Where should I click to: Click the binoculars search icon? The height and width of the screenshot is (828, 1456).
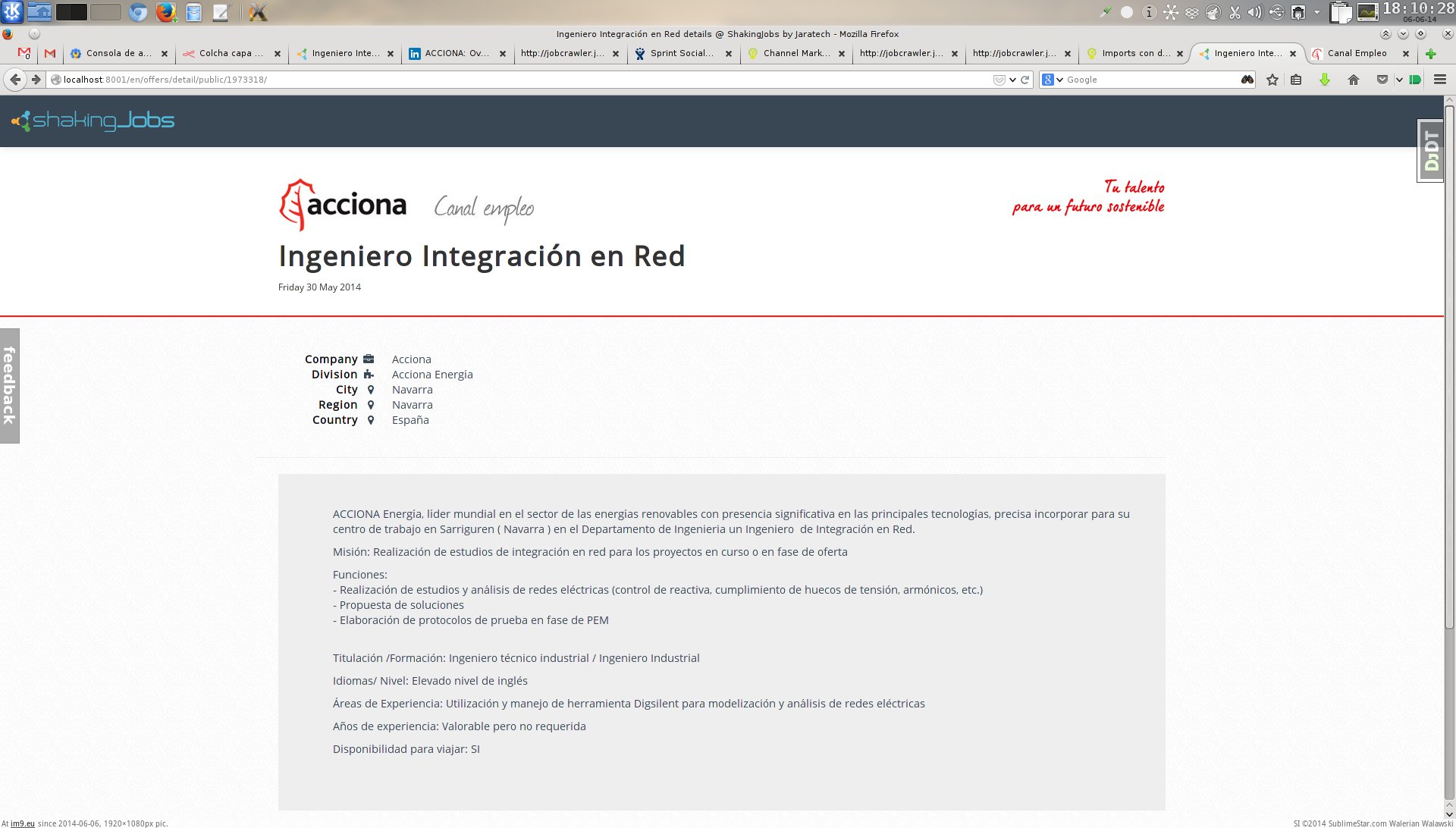click(x=1247, y=80)
